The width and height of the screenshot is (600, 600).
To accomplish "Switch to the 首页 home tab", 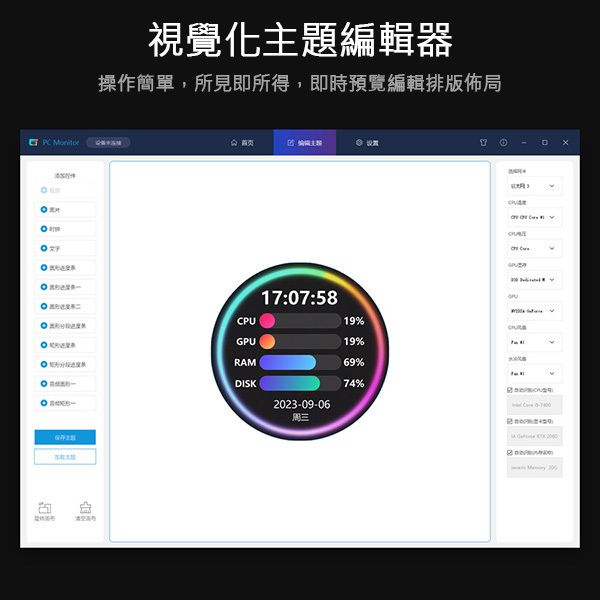I will (242, 142).
